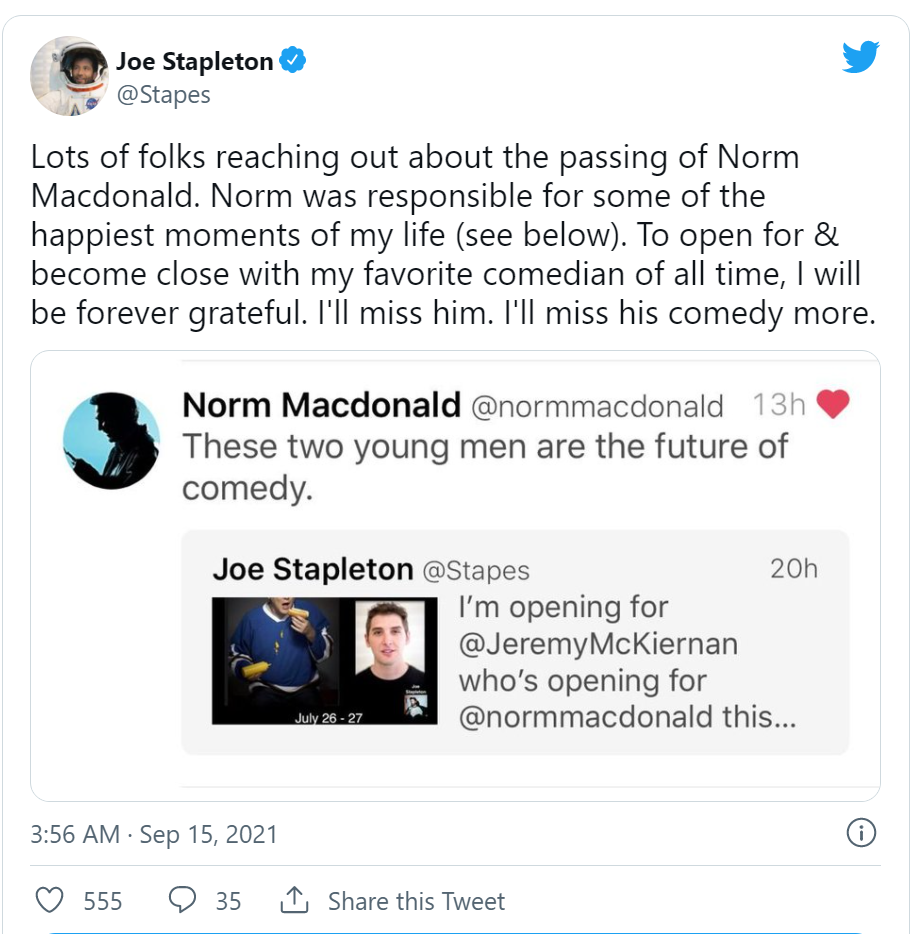Open the 3:56 AM Sep 15, 2021 timestamp

(154, 834)
